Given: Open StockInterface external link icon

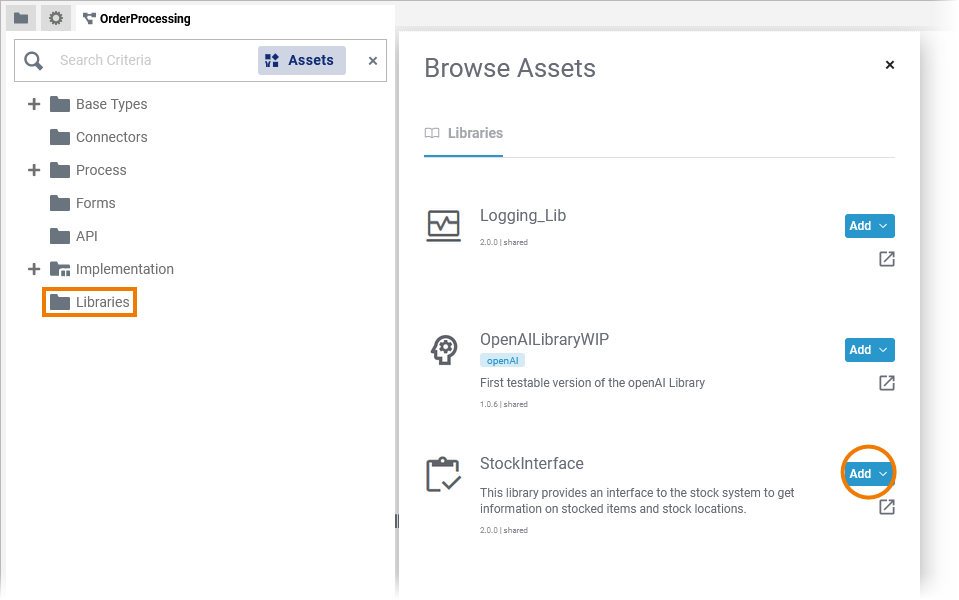Looking at the screenshot, I should 887,507.
